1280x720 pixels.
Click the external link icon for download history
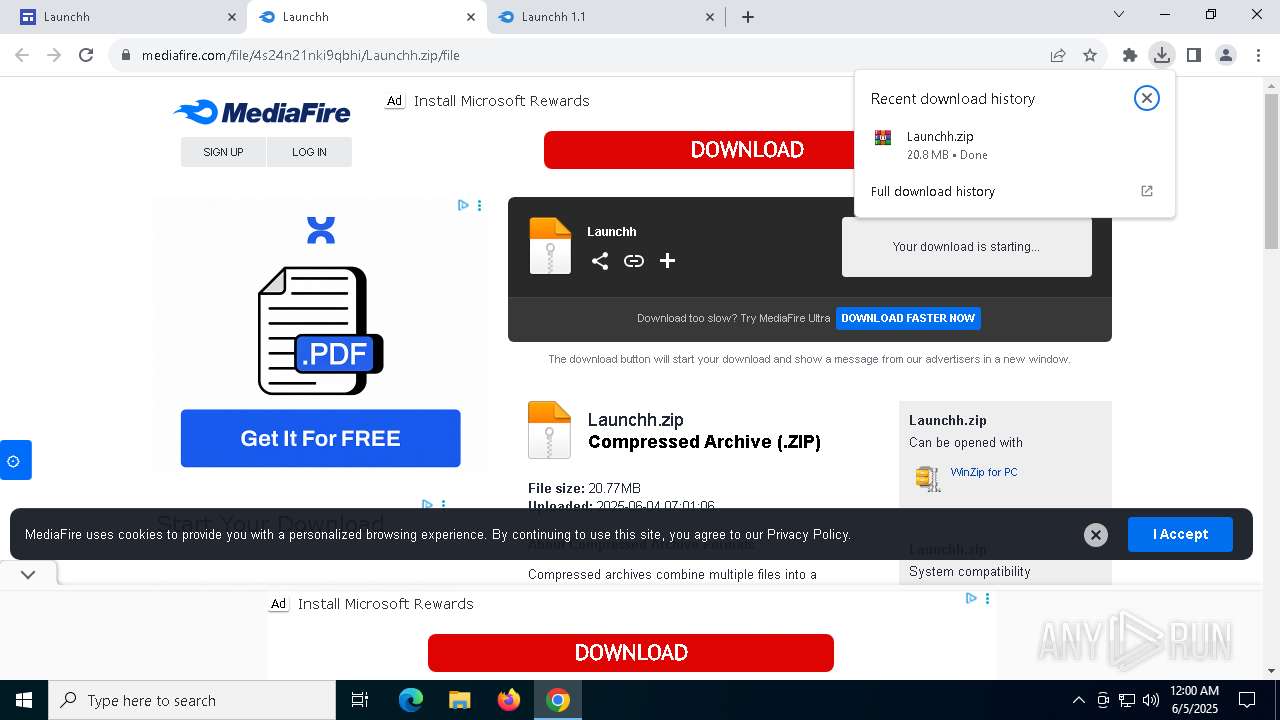click(1147, 191)
